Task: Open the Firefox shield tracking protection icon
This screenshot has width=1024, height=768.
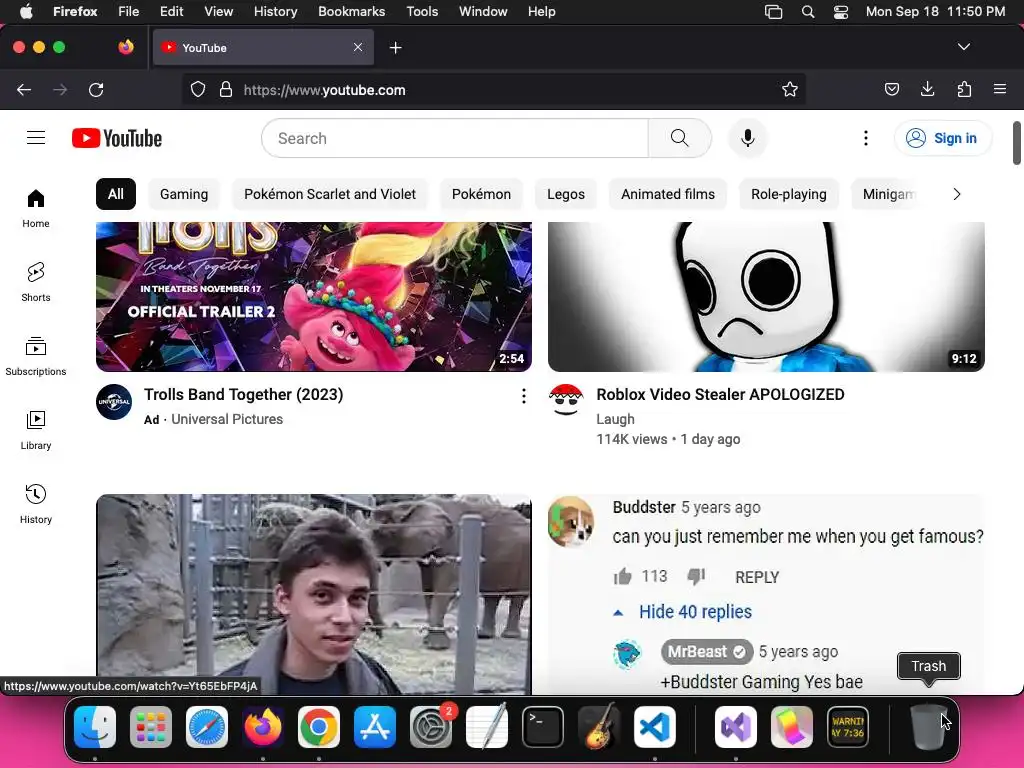Action: (198, 89)
